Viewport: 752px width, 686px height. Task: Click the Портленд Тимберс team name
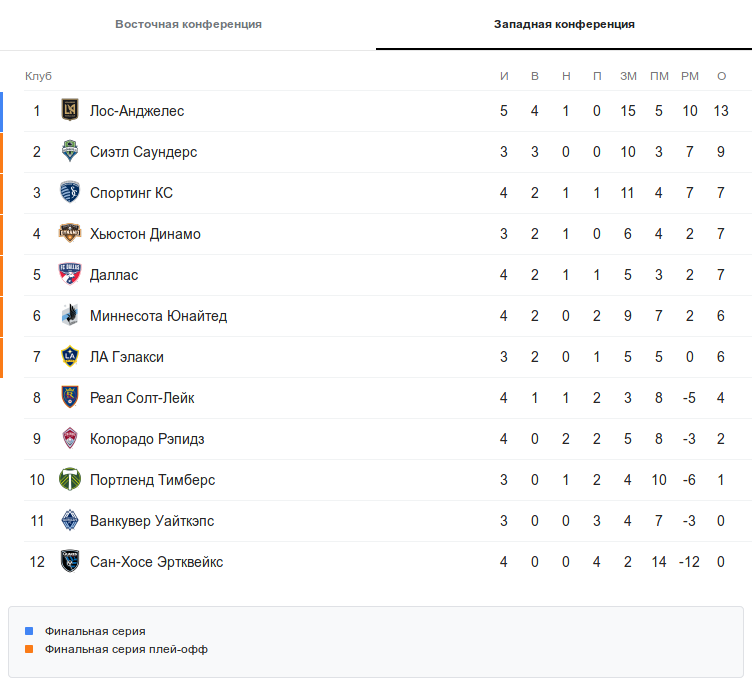click(x=152, y=480)
